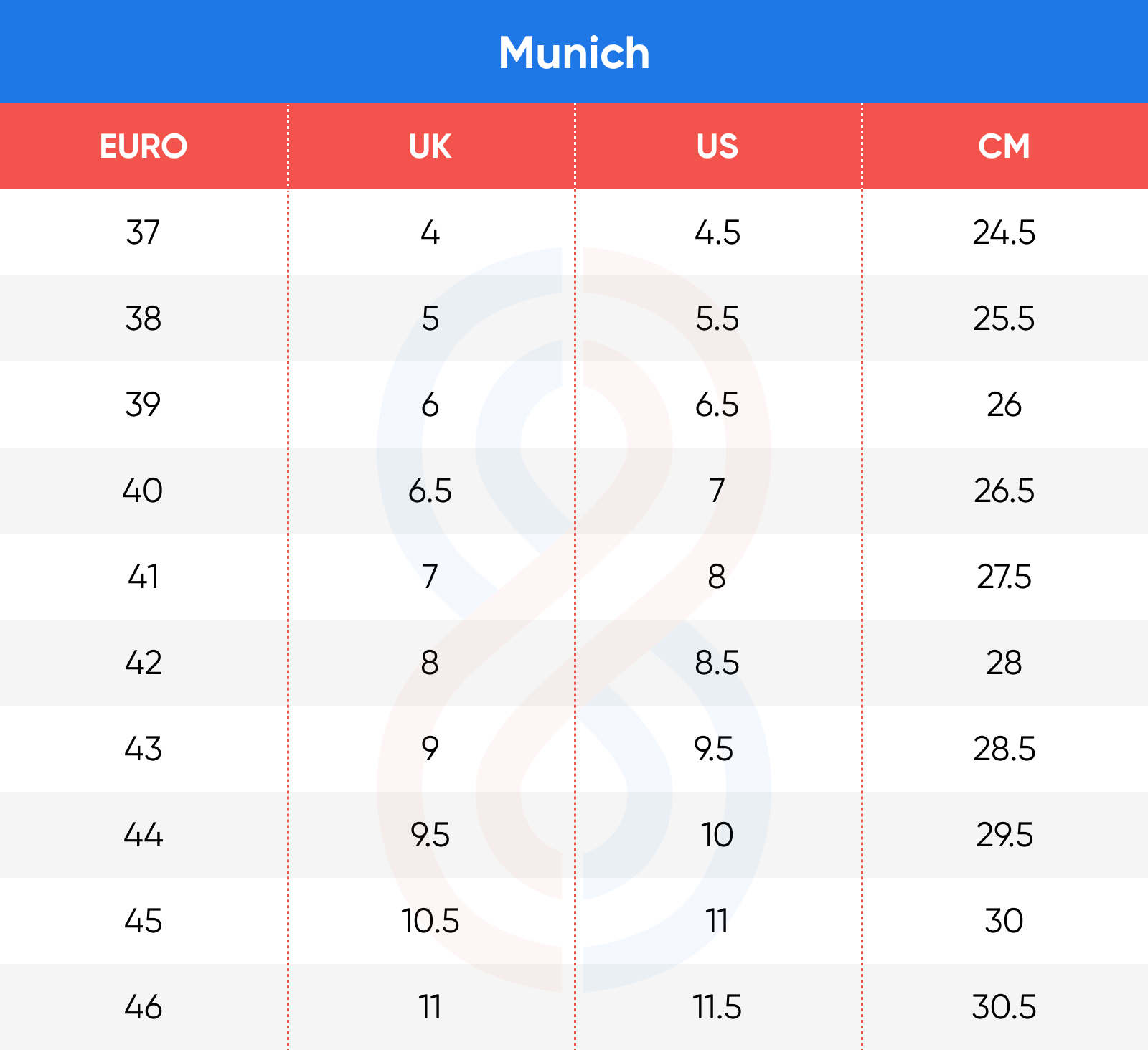The width and height of the screenshot is (1148, 1050).
Task: Select the CM column header
Action: (x=1004, y=146)
